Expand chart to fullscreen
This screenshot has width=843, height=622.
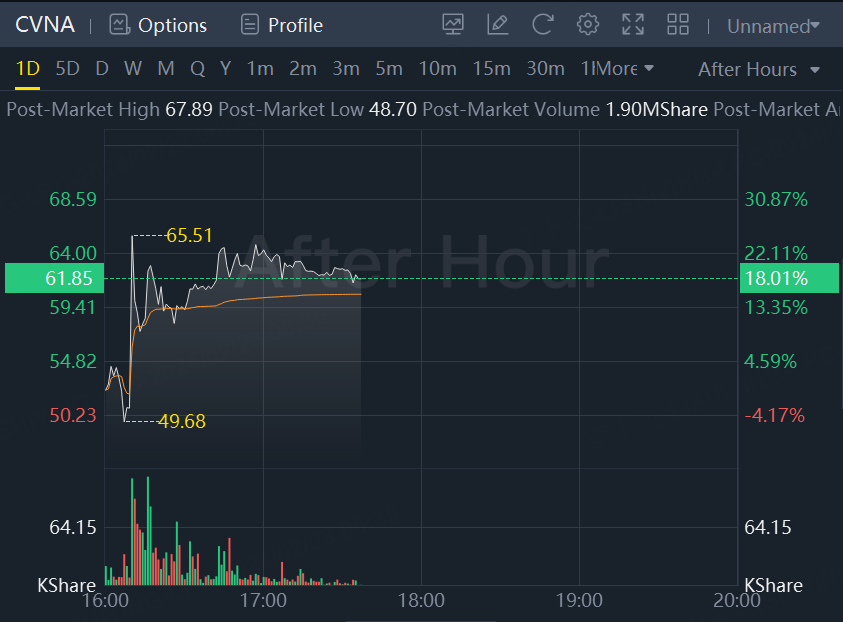[x=633, y=25]
